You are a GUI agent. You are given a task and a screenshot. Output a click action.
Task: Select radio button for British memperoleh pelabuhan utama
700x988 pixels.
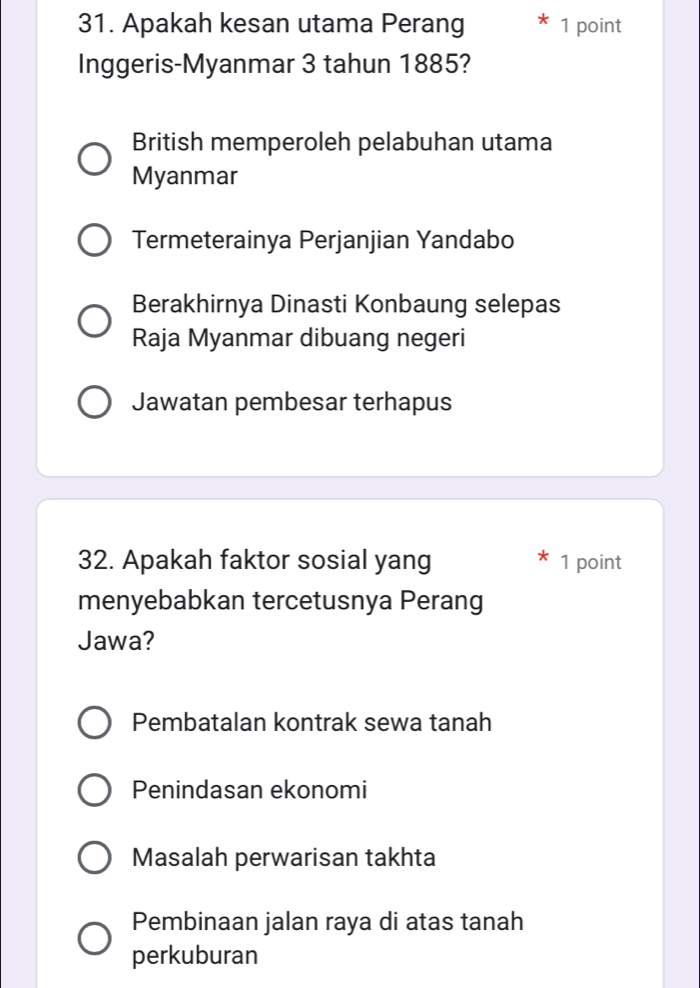[x=95, y=159]
